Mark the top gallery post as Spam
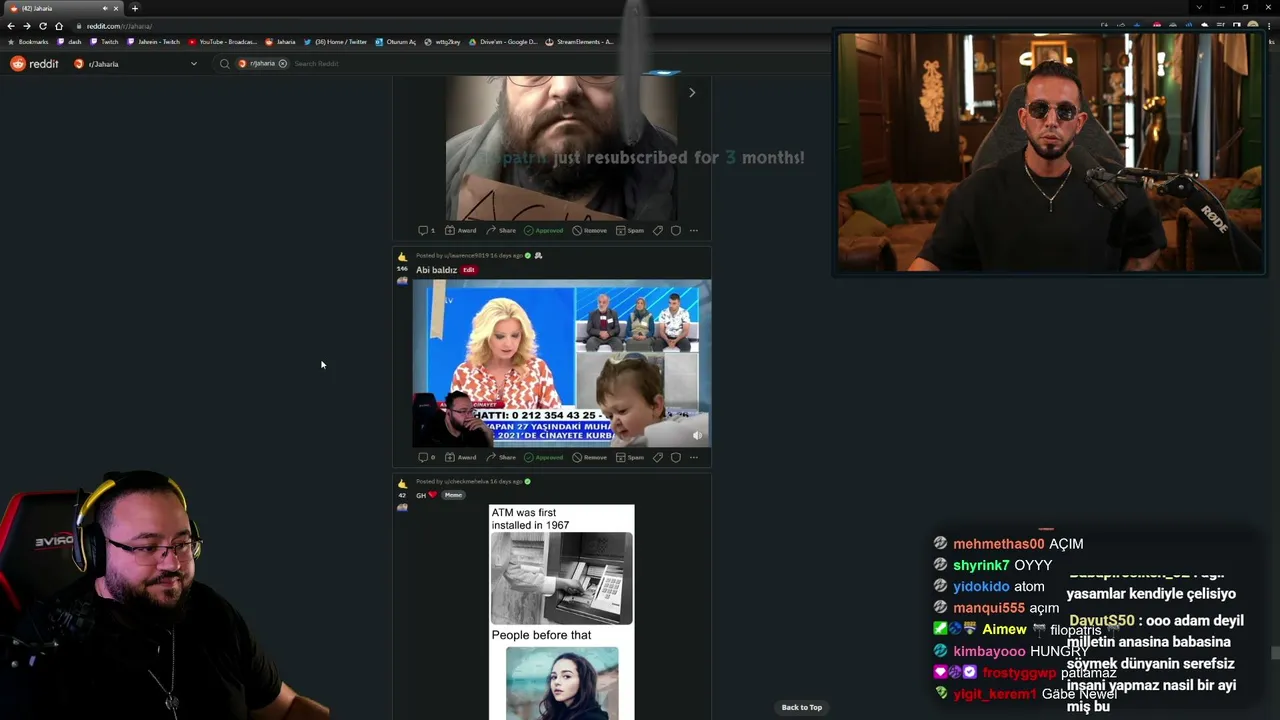The height and width of the screenshot is (720, 1280). 630,231
